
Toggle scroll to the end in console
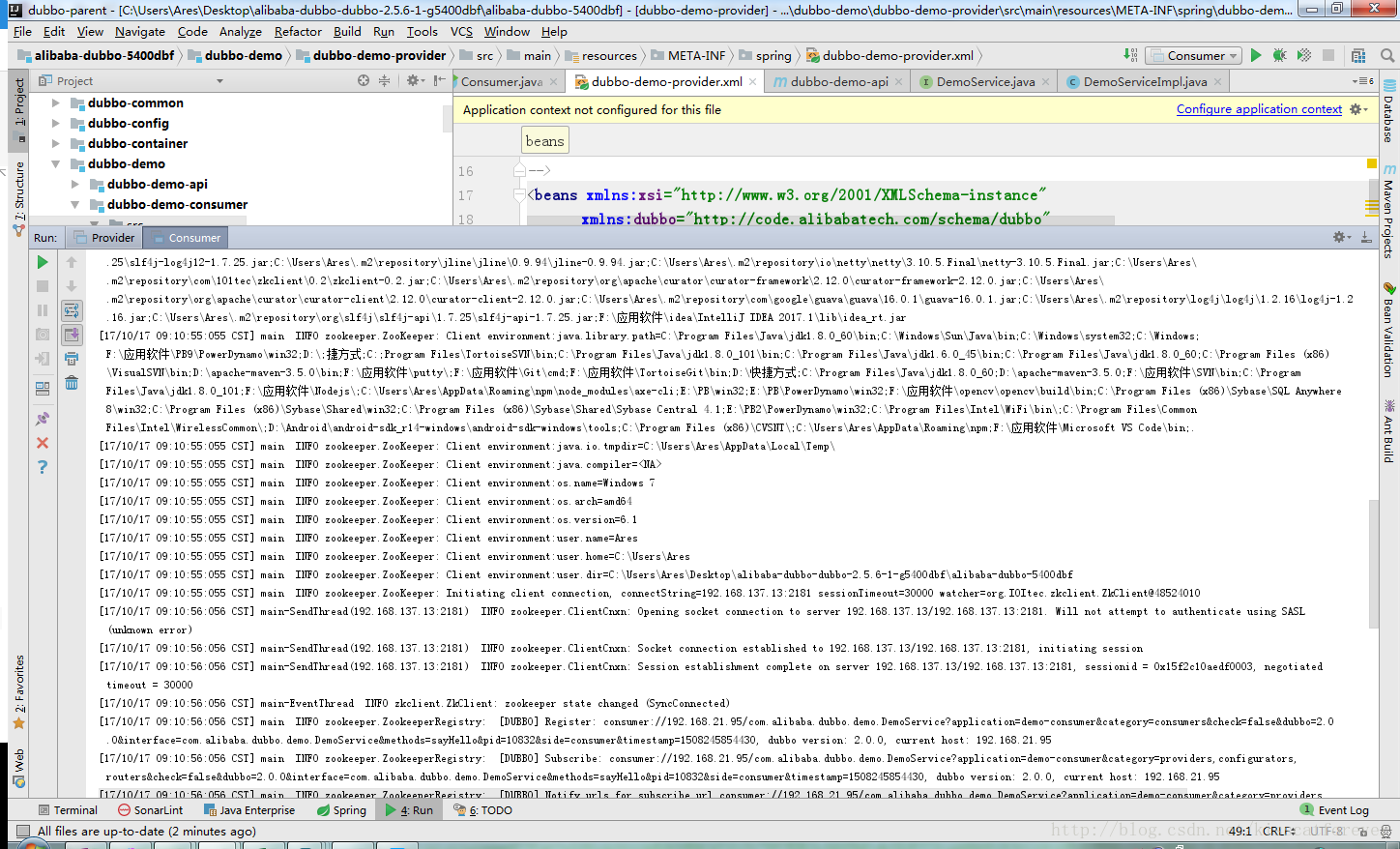click(72, 335)
